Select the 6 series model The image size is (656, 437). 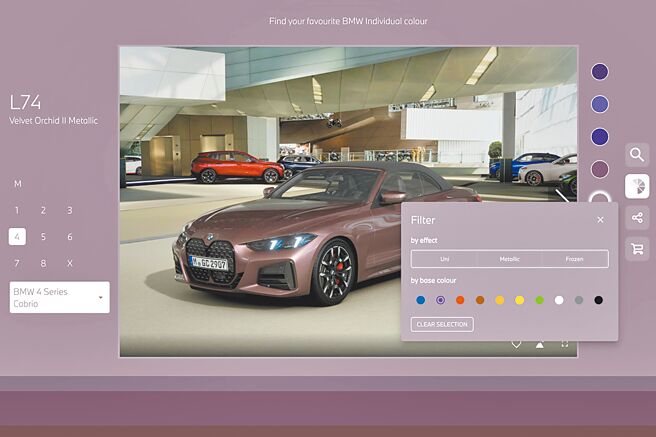[70, 237]
